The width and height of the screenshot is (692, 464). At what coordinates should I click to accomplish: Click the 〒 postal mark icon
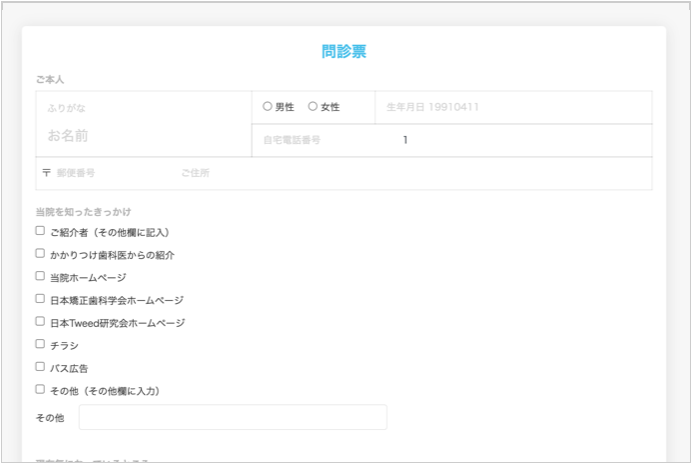tap(46, 173)
